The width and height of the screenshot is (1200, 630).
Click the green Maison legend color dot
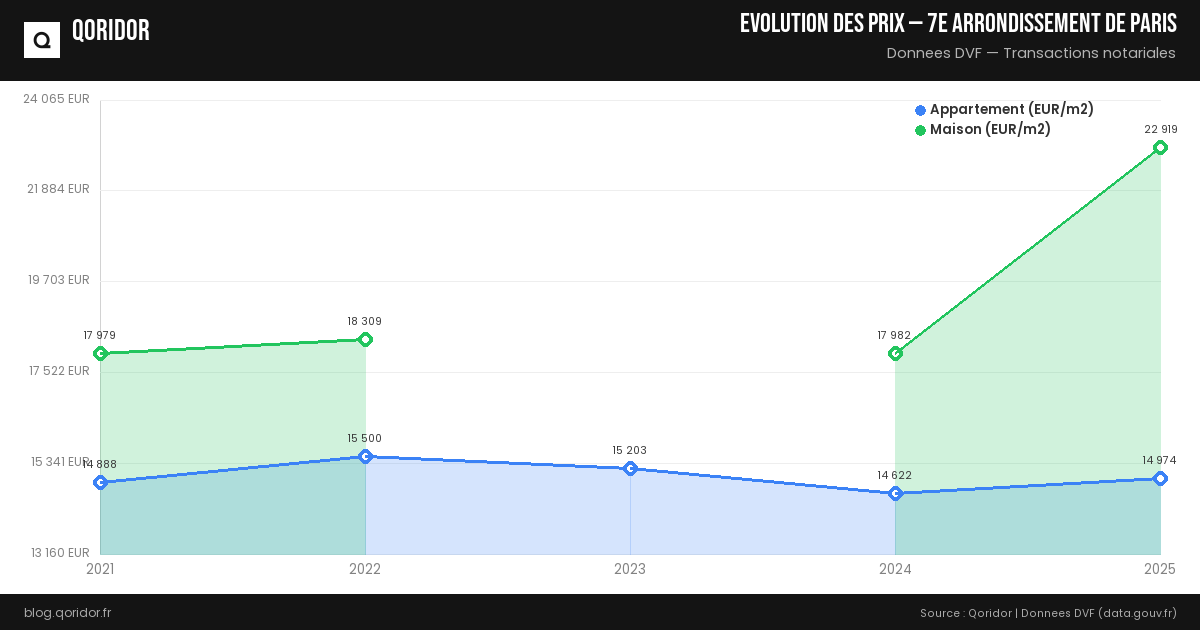(920, 130)
